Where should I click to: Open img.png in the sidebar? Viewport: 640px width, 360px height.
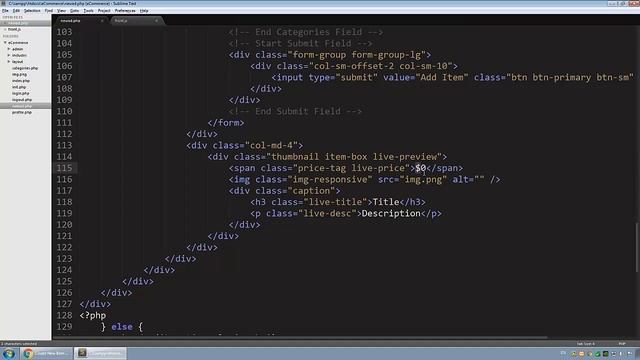coord(19,74)
